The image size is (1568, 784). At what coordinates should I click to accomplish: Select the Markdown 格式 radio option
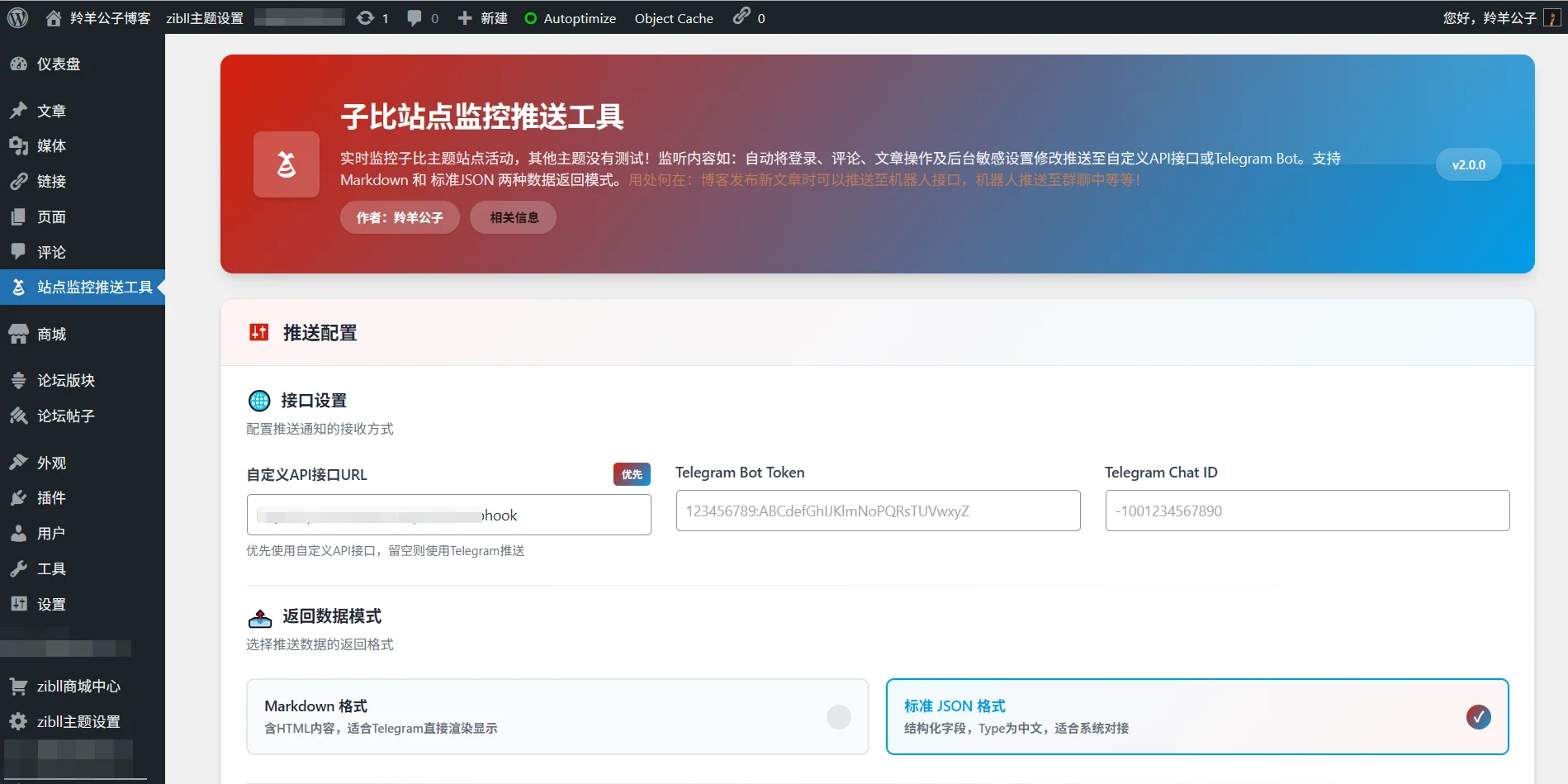(838, 717)
